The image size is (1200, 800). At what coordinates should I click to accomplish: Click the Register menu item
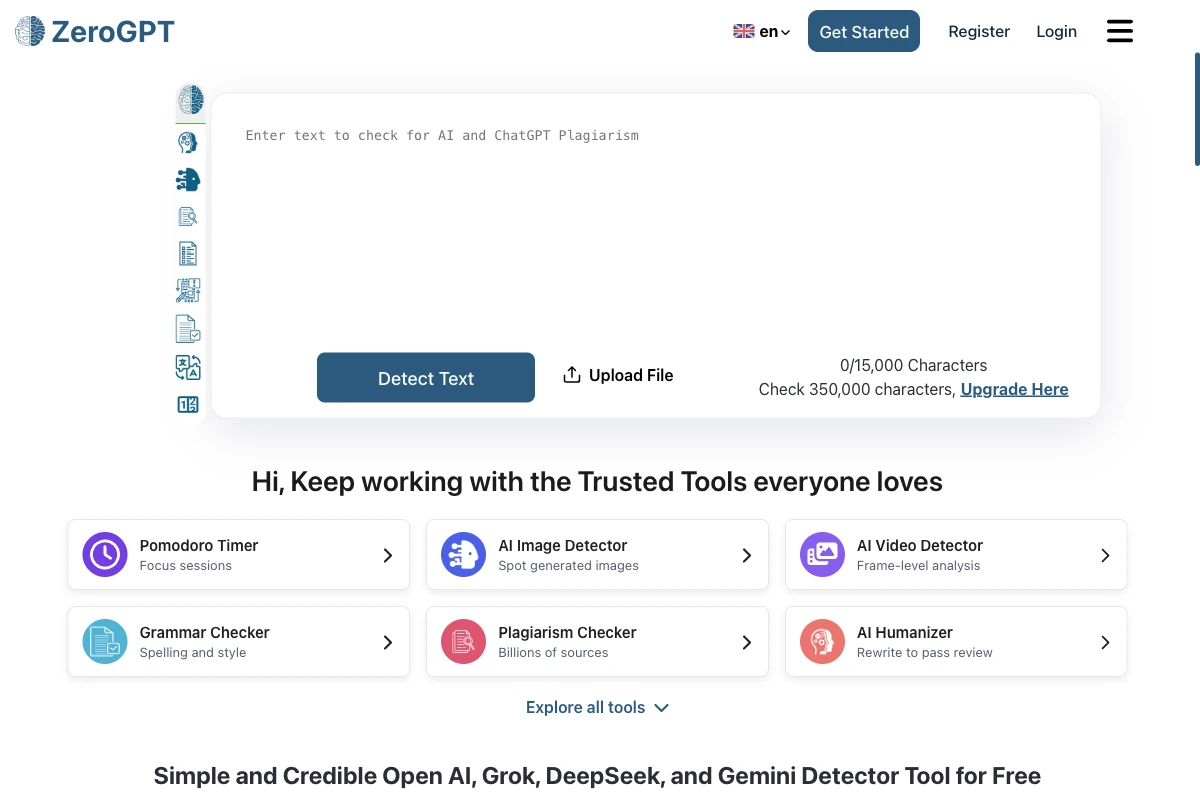click(979, 31)
